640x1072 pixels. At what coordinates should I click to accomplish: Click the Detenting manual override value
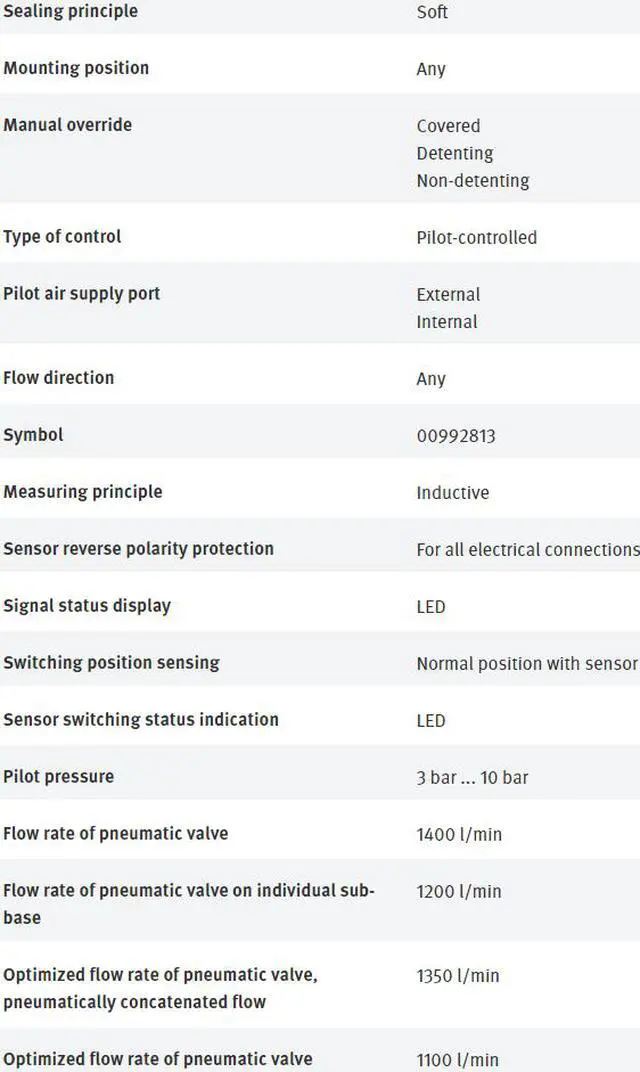point(455,154)
